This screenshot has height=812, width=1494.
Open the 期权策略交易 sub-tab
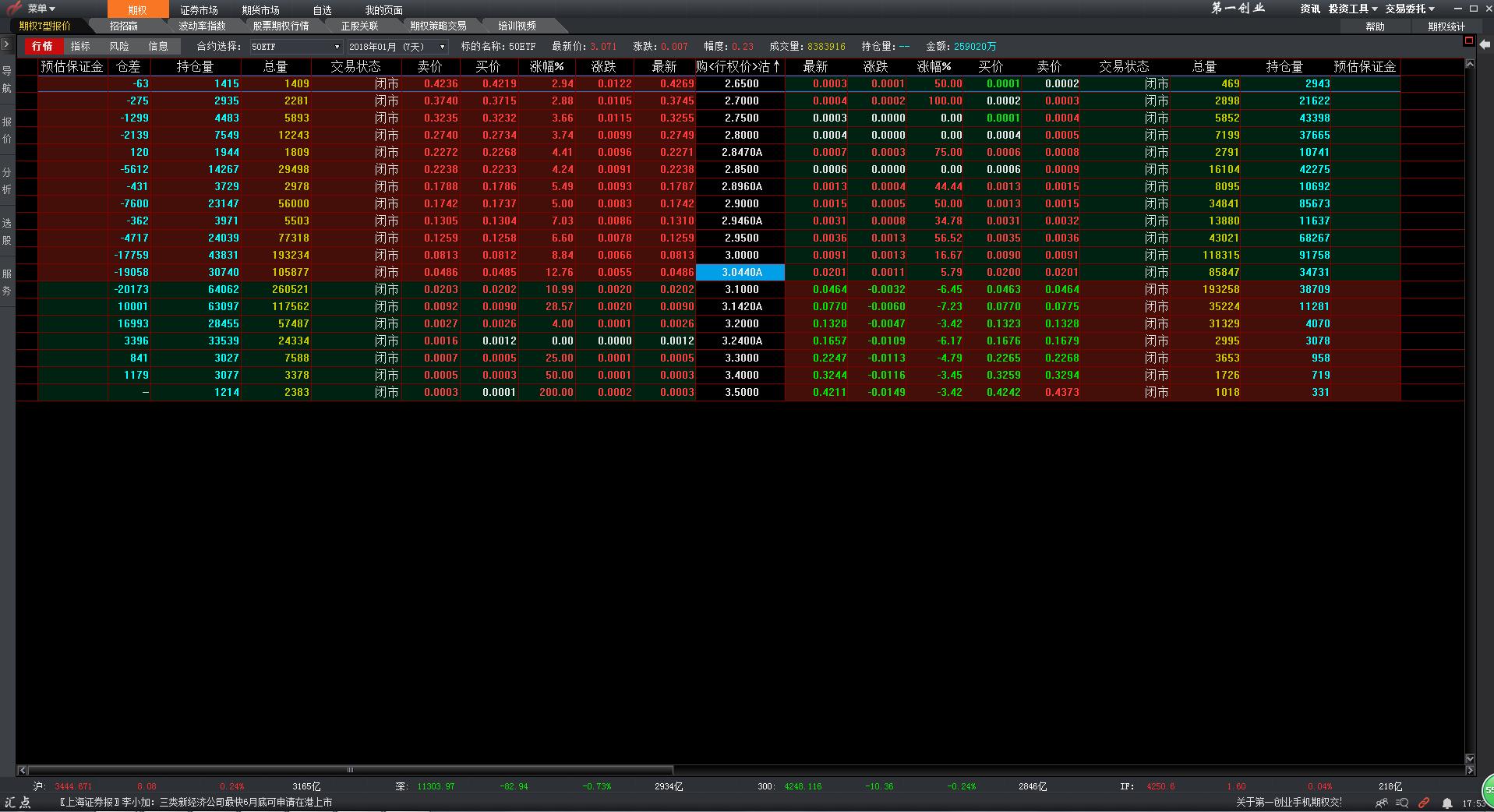pos(438,26)
